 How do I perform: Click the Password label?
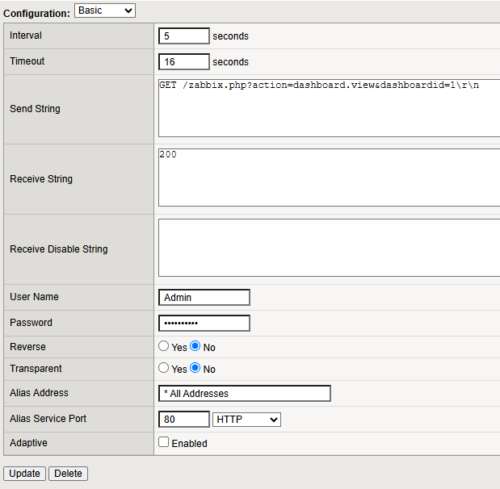point(31,322)
